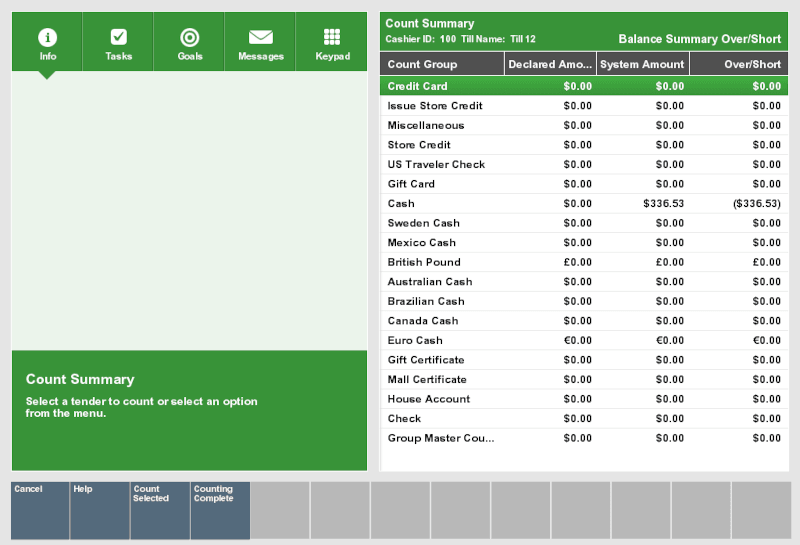Select the Gift Certificate row

(584, 360)
